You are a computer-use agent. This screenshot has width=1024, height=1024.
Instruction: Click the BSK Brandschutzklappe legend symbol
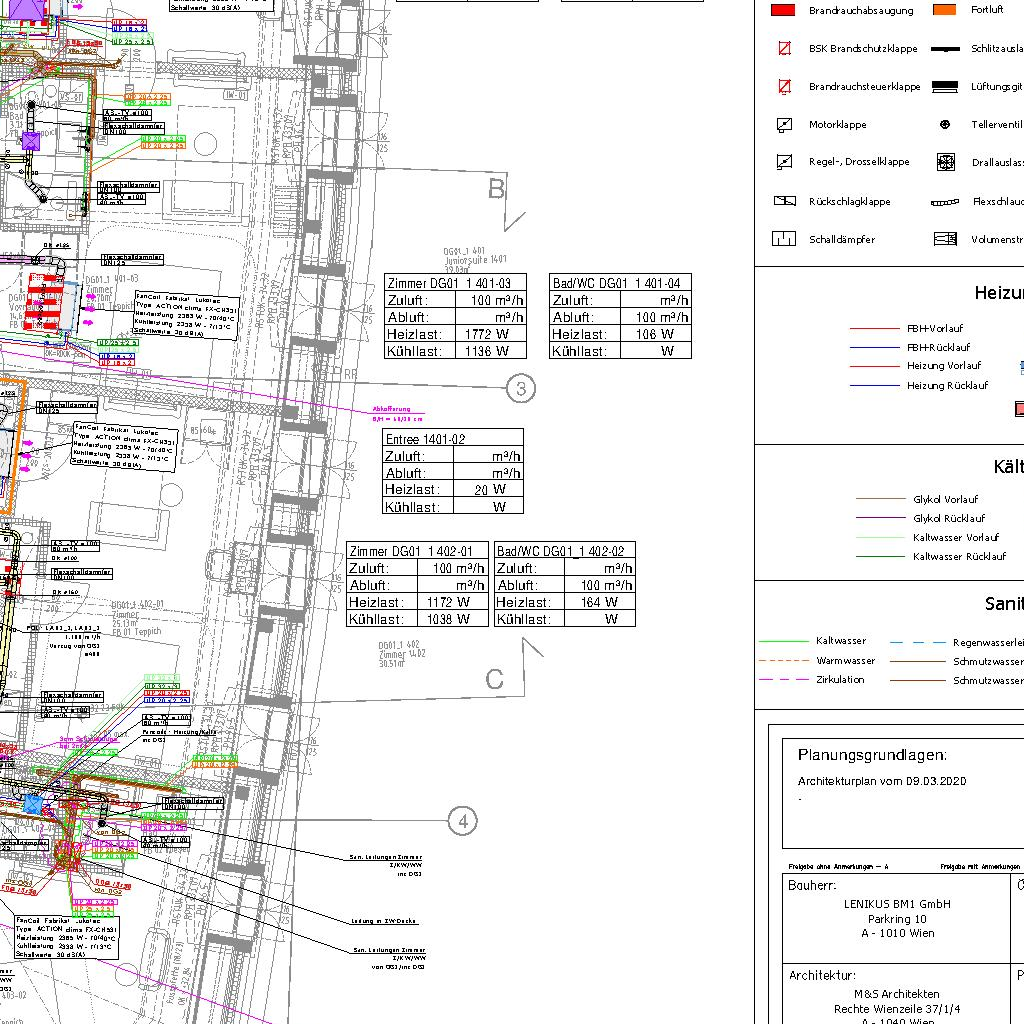pos(785,48)
